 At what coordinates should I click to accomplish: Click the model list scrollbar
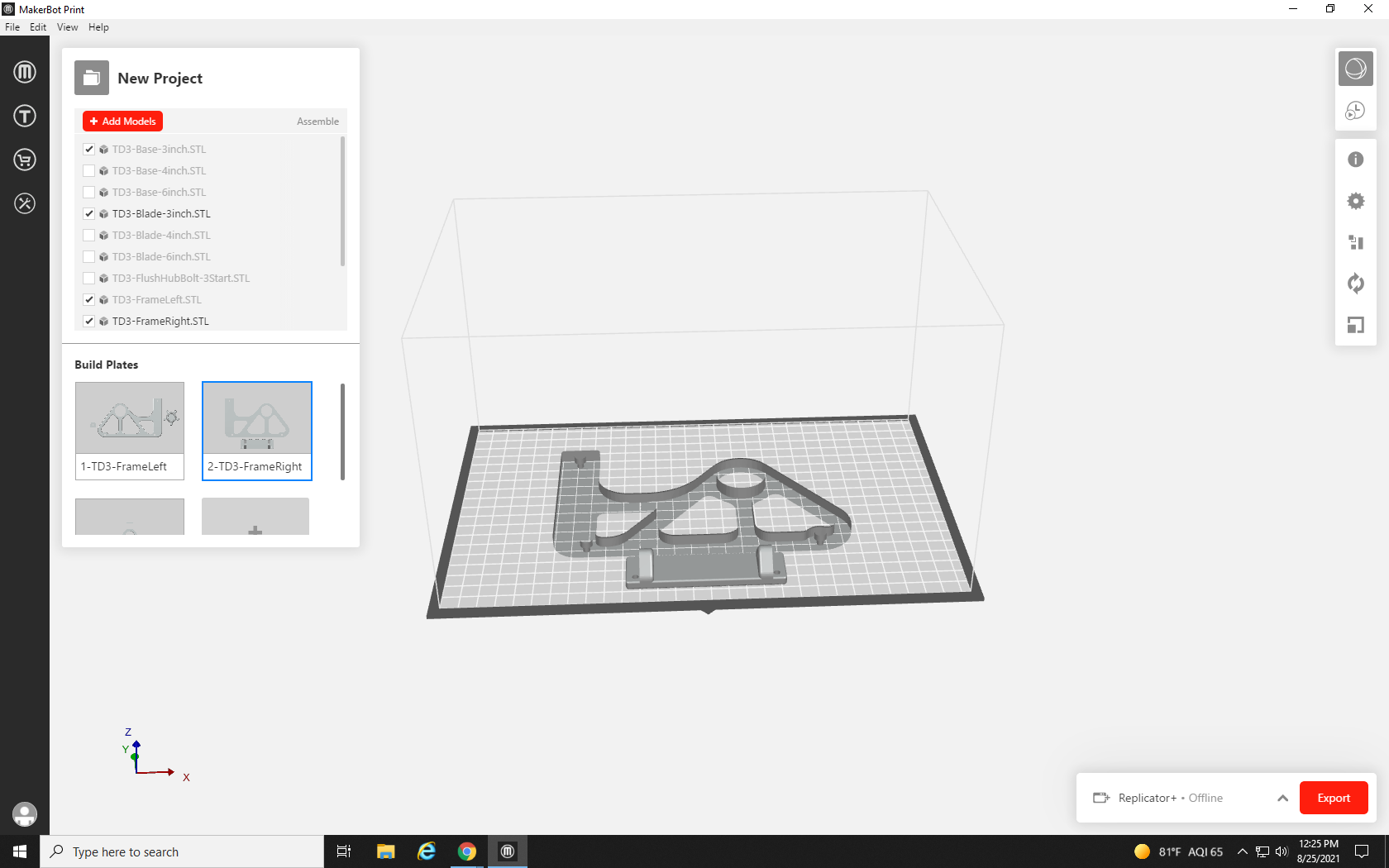[342, 202]
